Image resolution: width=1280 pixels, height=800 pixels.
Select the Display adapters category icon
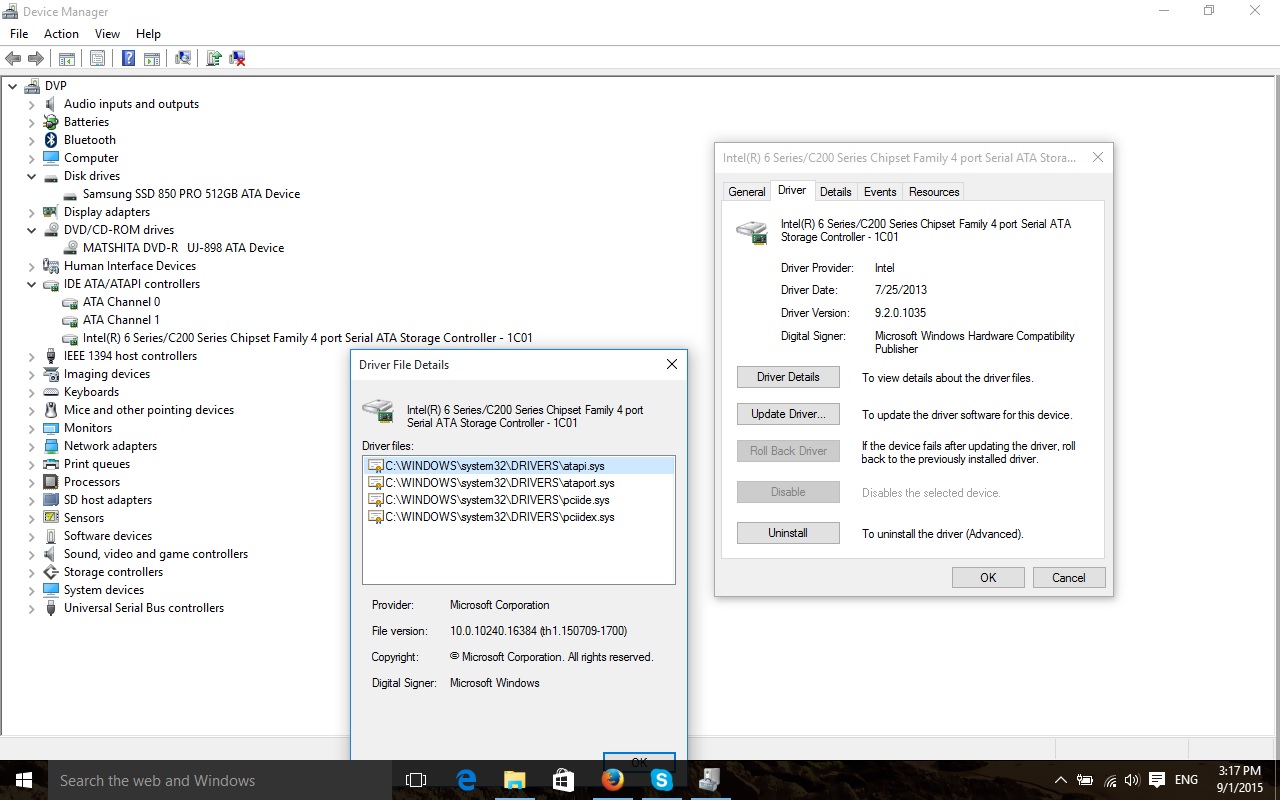51,212
